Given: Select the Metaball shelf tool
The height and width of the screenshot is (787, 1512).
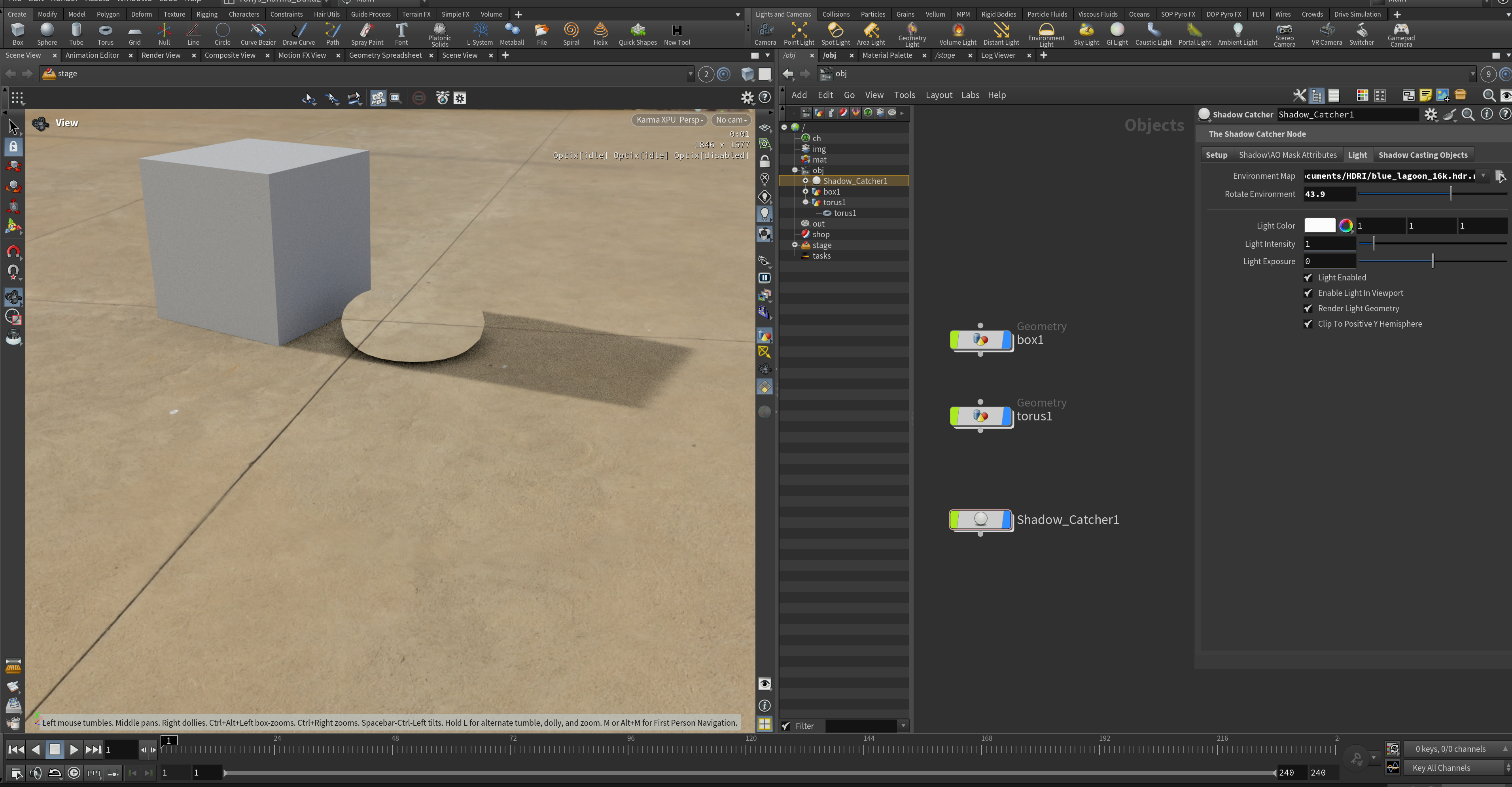Looking at the screenshot, I should [x=512, y=34].
